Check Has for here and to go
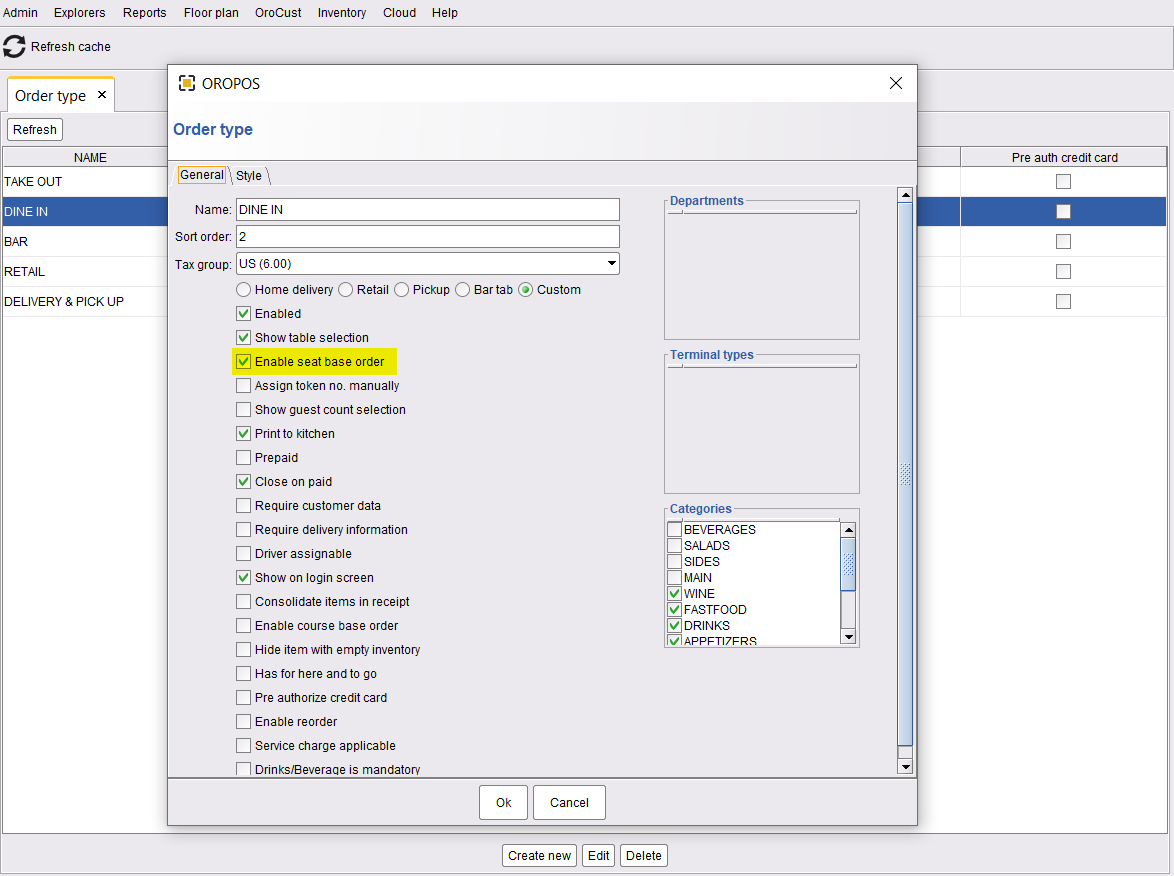The height and width of the screenshot is (876, 1174). tap(243, 673)
